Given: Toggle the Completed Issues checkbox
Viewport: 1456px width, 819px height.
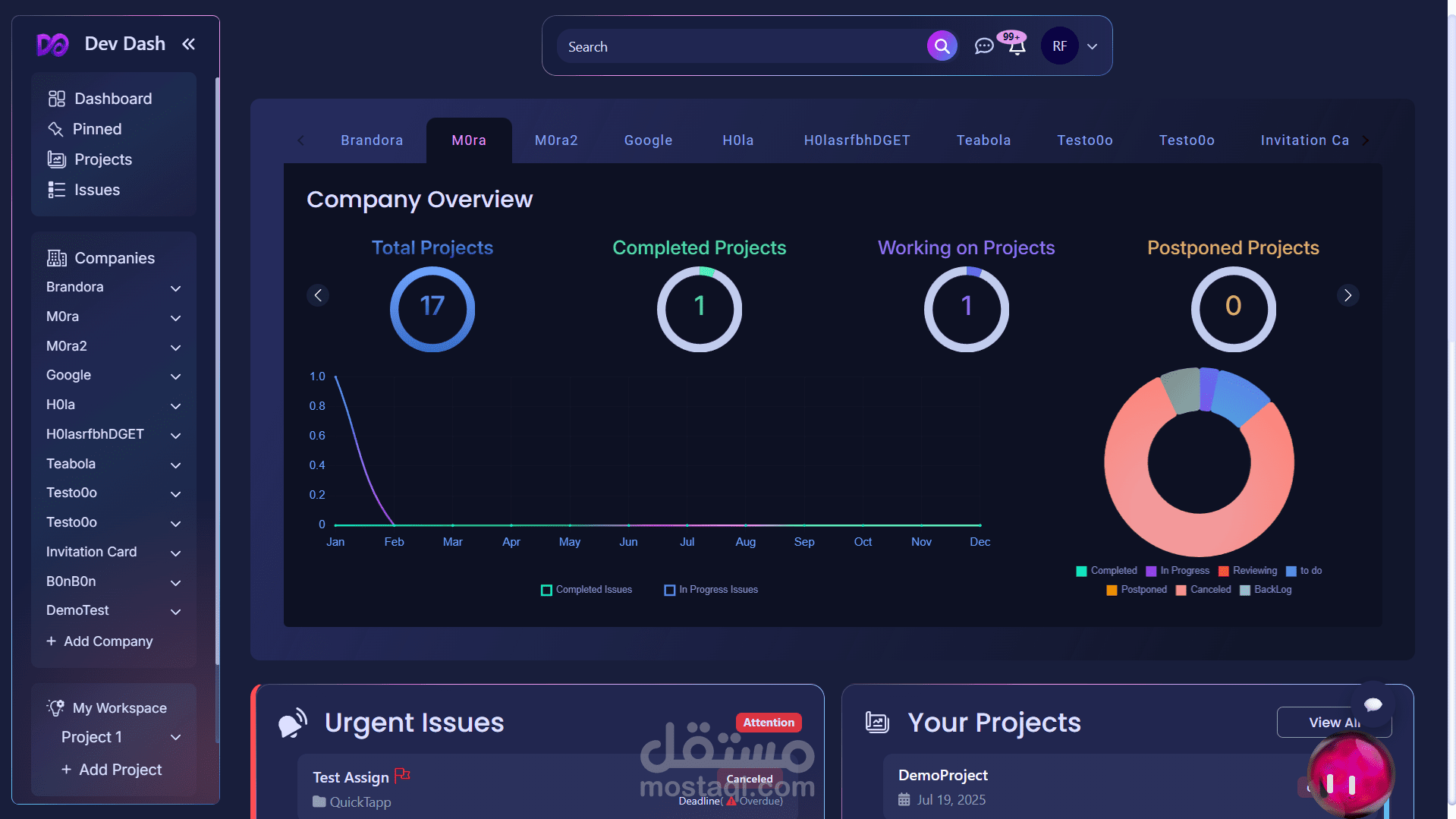Looking at the screenshot, I should pyautogui.click(x=546, y=590).
